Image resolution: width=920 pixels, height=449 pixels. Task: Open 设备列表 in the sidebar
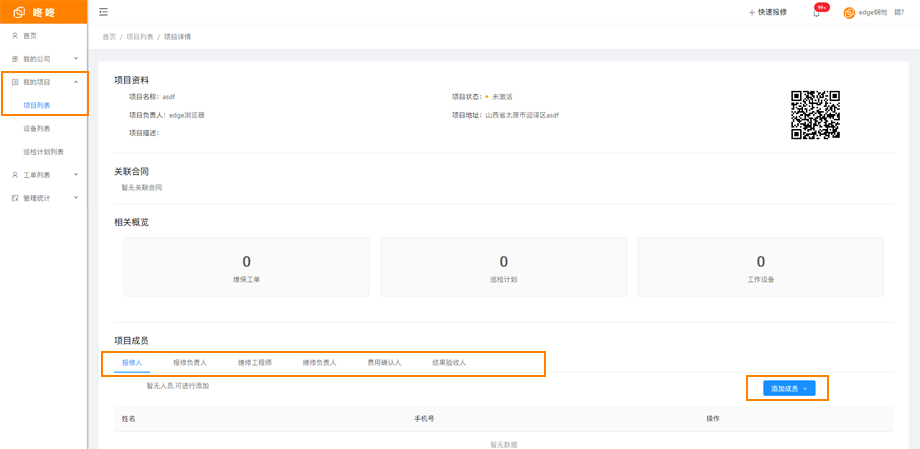(37, 128)
